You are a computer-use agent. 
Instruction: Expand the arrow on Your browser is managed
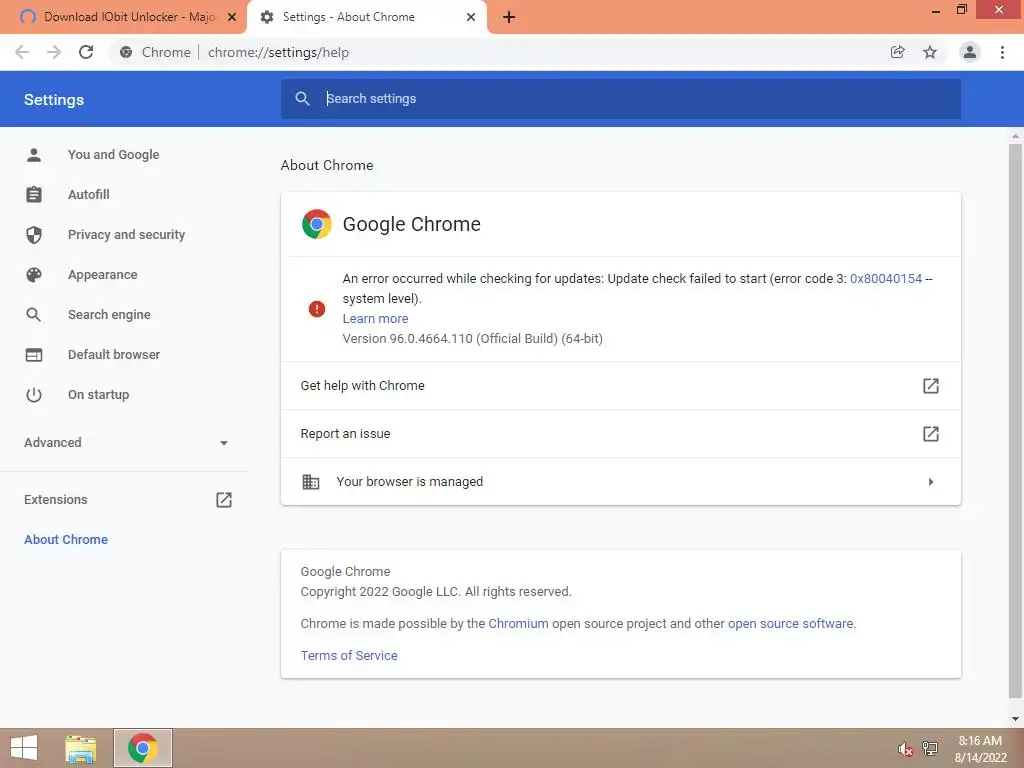click(931, 482)
